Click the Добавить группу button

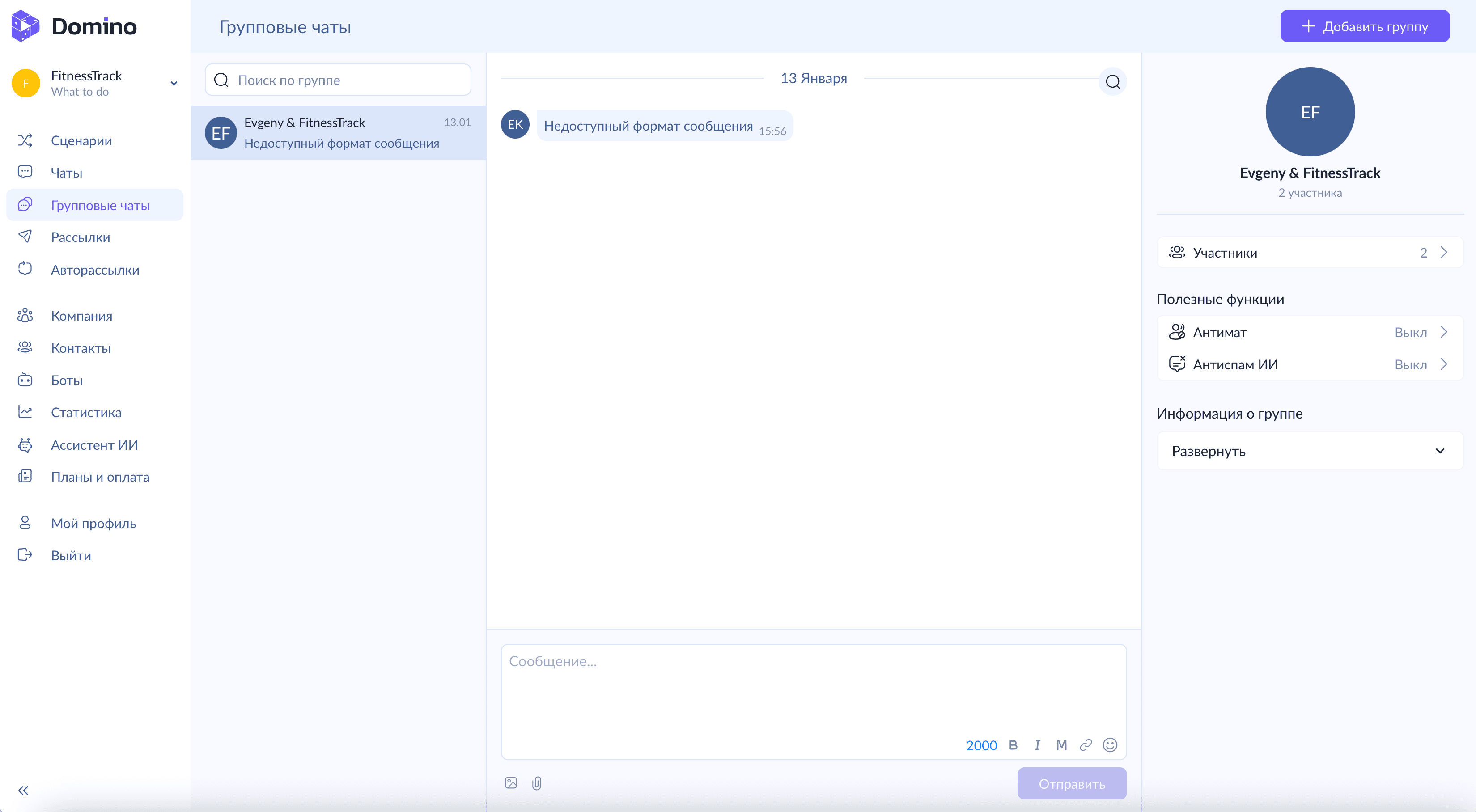click(1365, 26)
